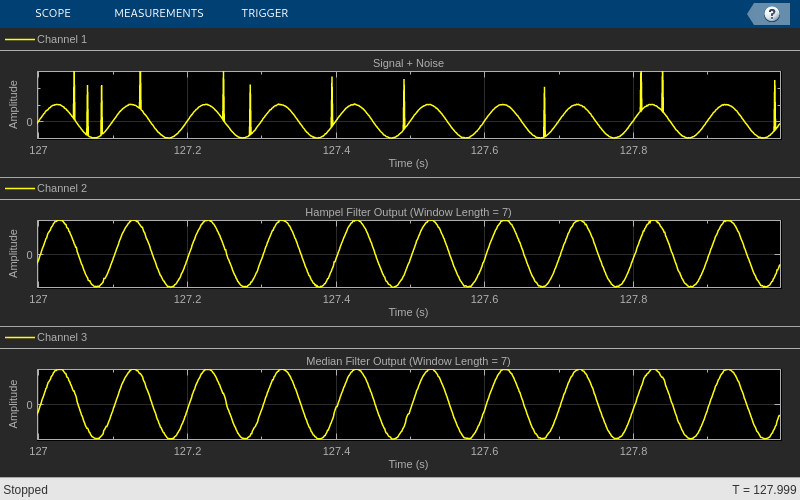
Task: Click the T = 127.999 time readout
Action: point(764,490)
